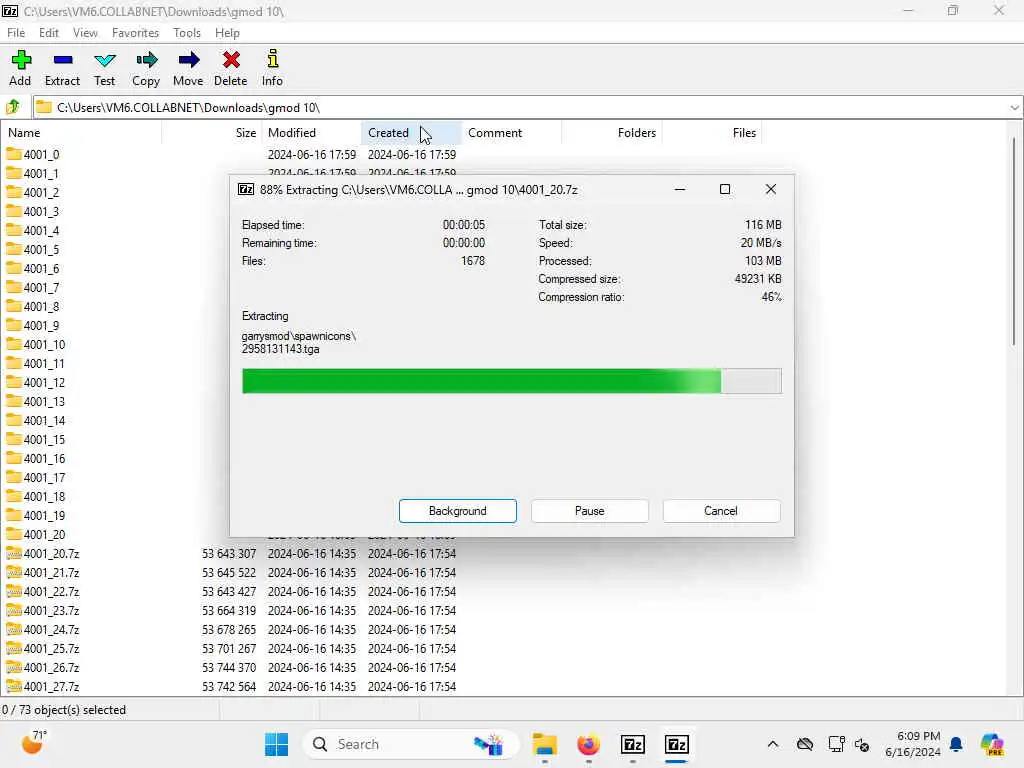Open the Edit menu
Image resolution: width=1024 pixels, height=768 pixels.
(x=48, y=33)
